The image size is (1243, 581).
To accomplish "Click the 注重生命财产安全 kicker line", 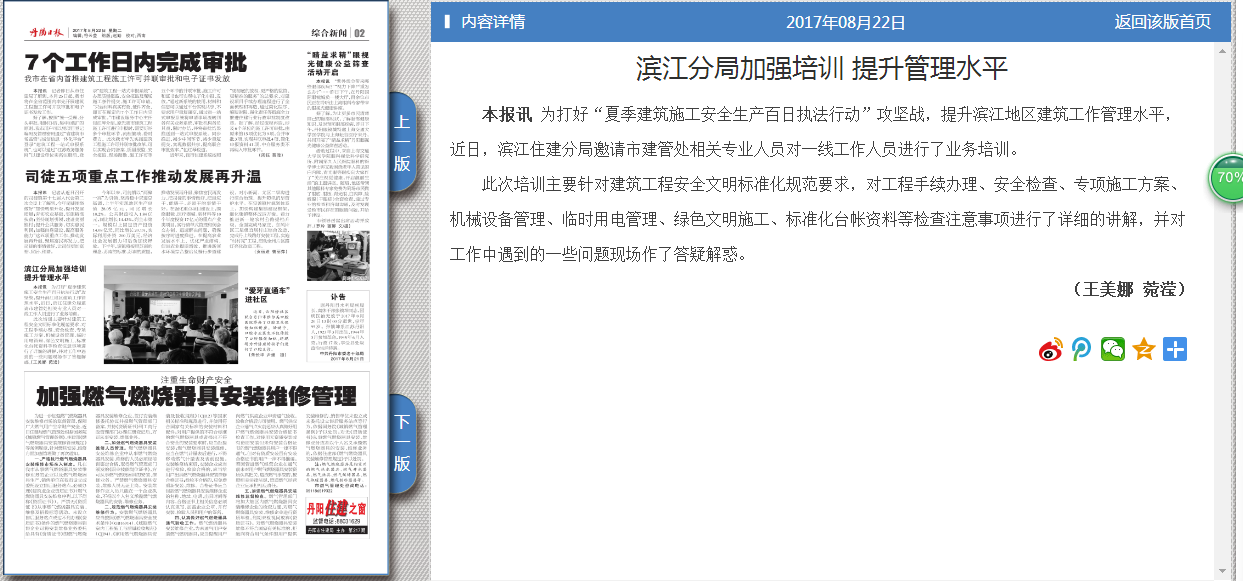I will tap(195, 380).
